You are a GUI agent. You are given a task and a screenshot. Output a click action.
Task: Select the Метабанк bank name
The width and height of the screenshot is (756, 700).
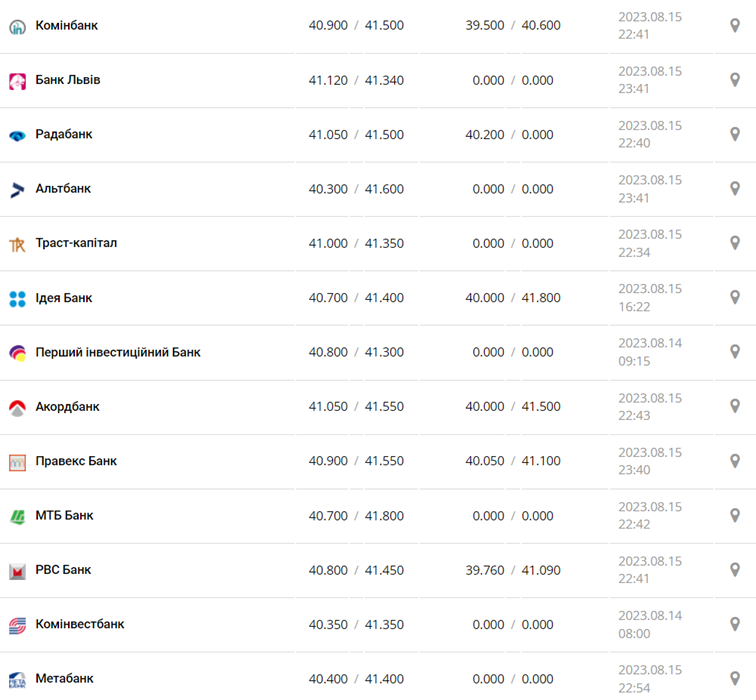64,678
